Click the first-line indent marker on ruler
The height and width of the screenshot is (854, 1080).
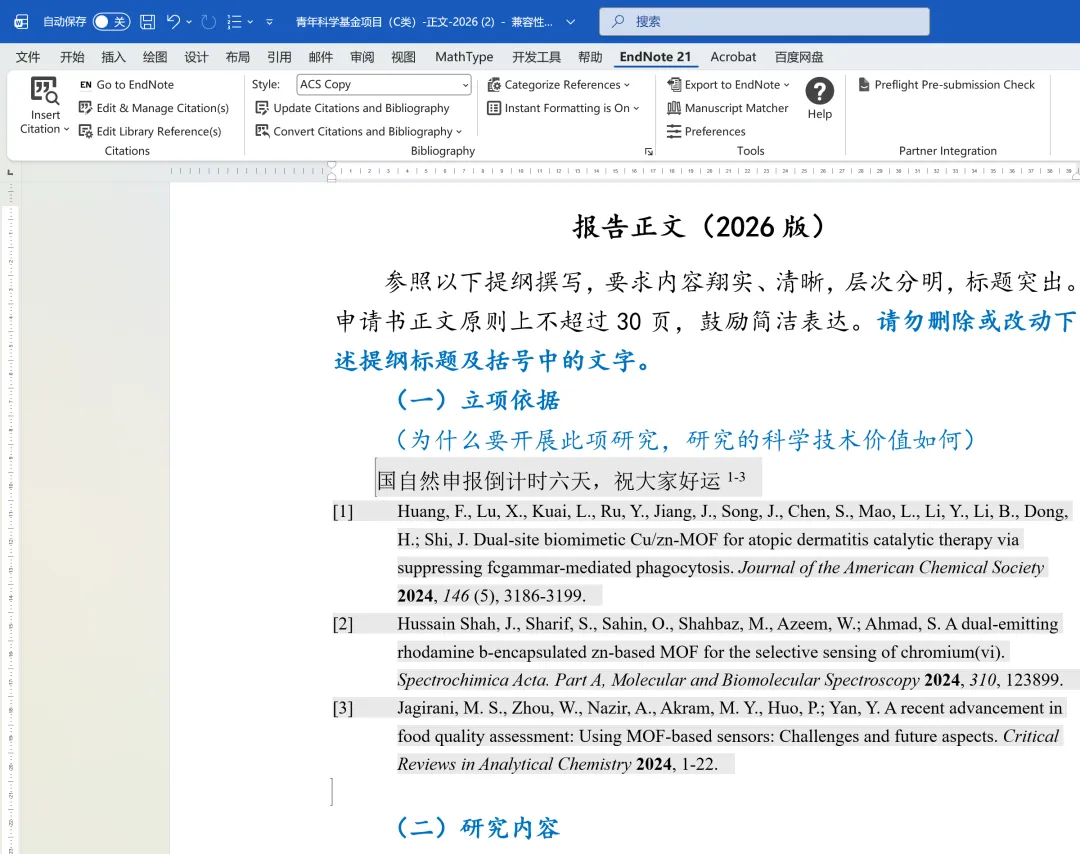point(332,165)
